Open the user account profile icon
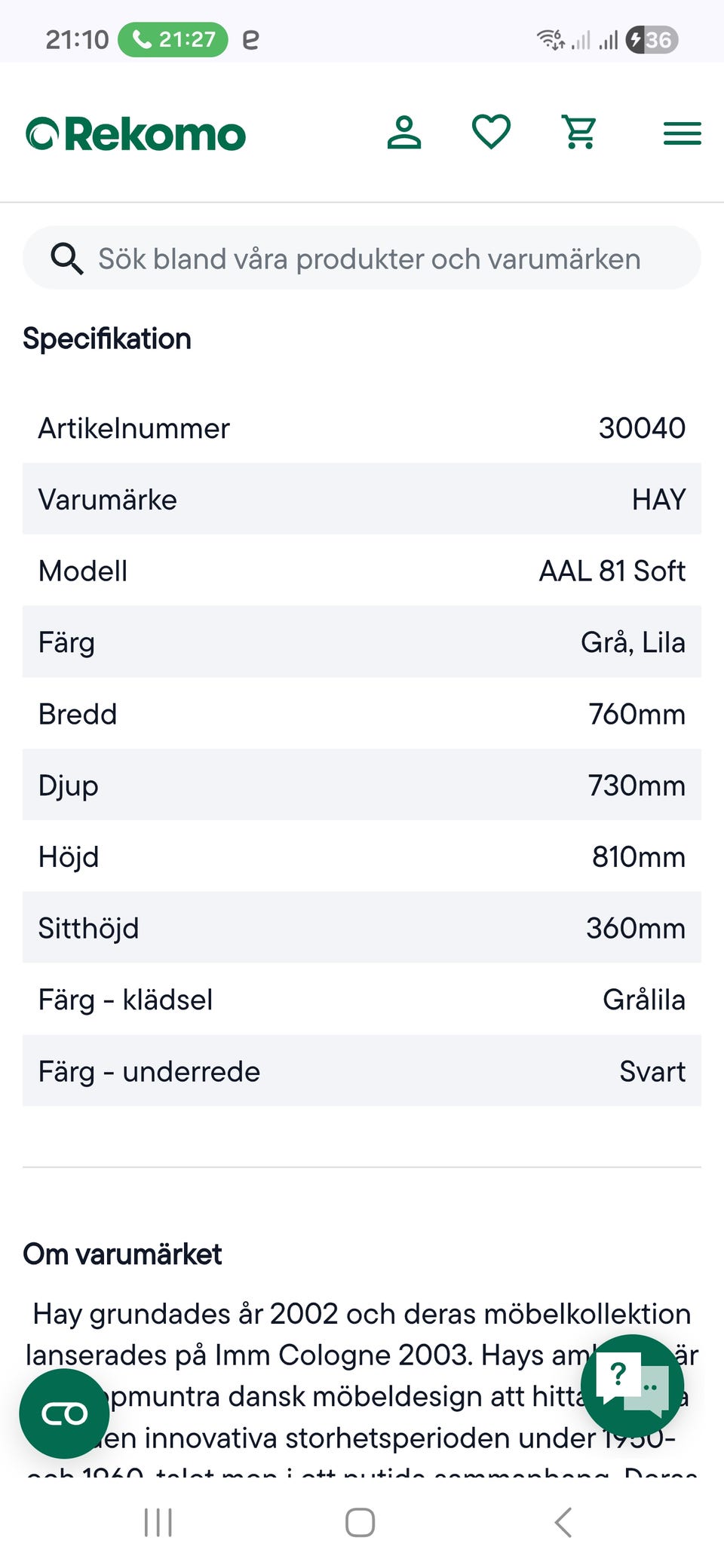Viewport: 724px width, 1568px height. [404, 133]
